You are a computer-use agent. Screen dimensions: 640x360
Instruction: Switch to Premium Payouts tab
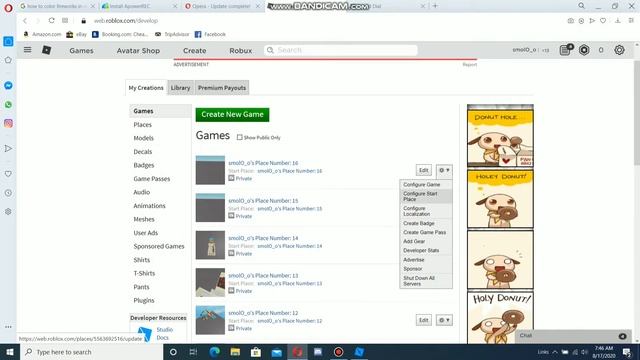coord(222,88)
